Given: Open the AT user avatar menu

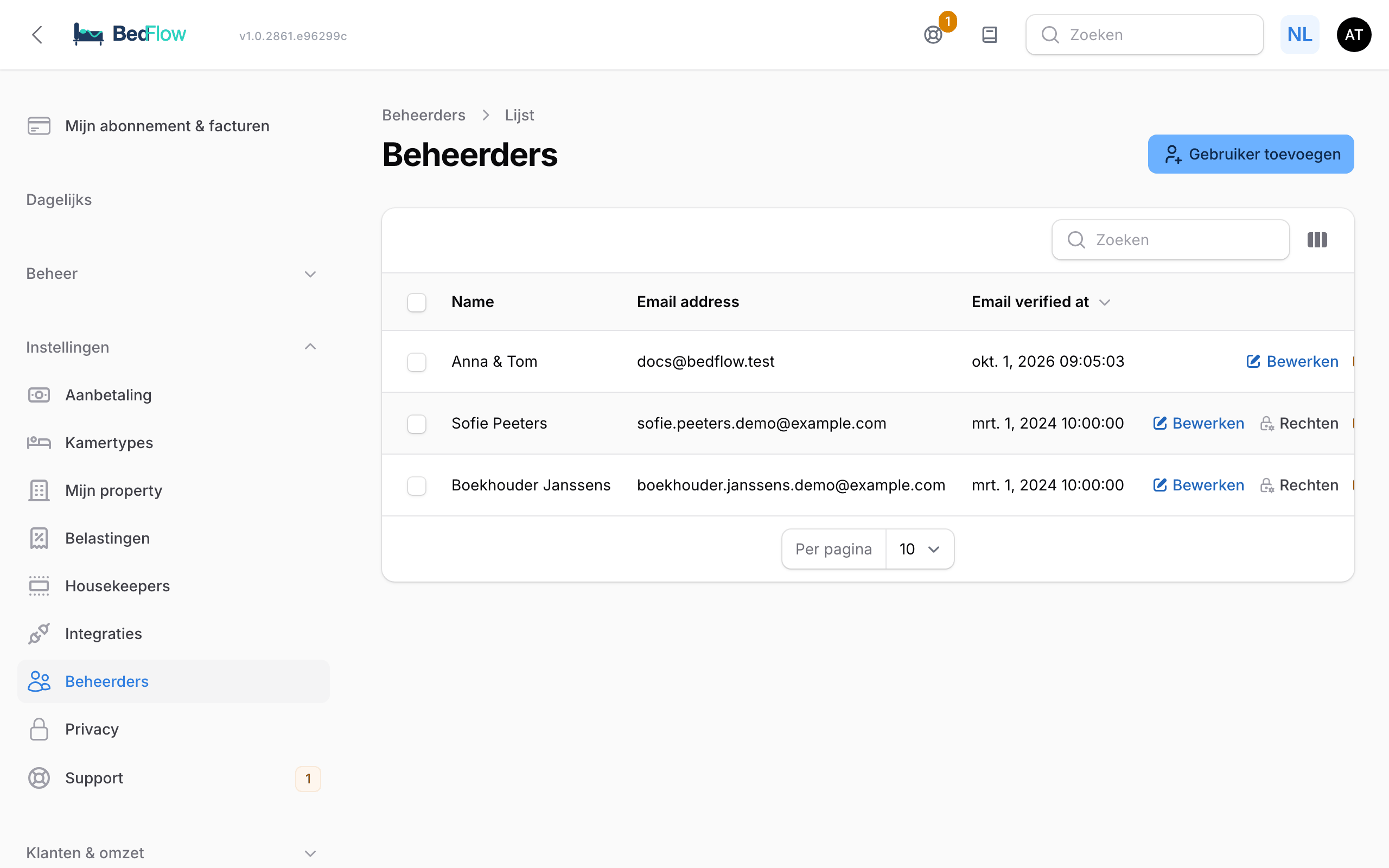Looking at the screenshot, I should pos(1354,35).
